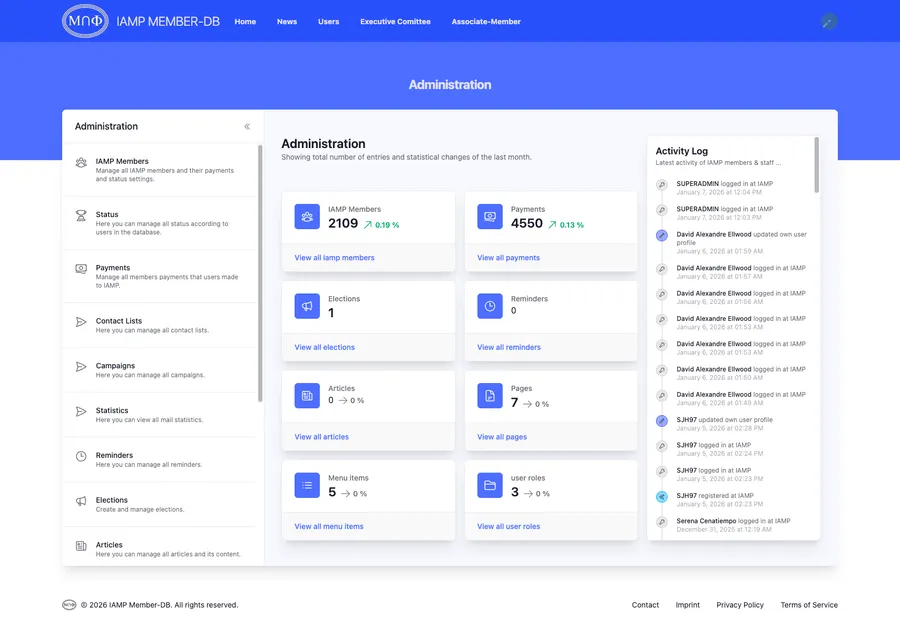
Task: Follow the View all elections link
Action: (x=324, y=347)
